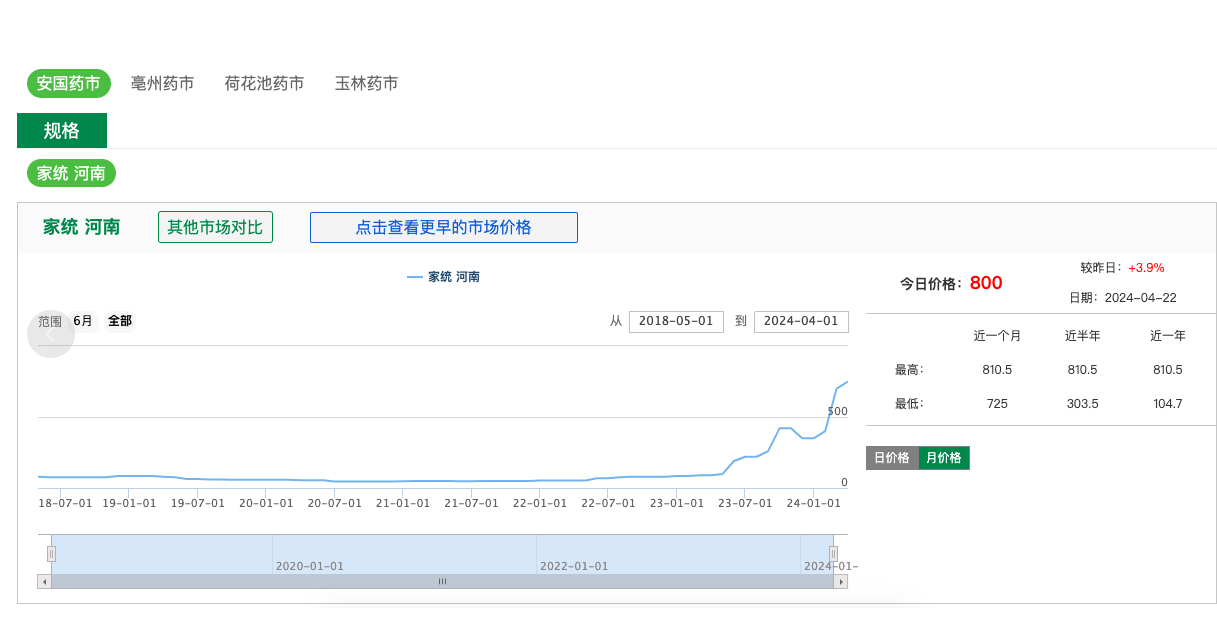The width and height of the screenshot is (1217, 624).
Task: Set chart range to 6月
Action: tap(83, 321)
